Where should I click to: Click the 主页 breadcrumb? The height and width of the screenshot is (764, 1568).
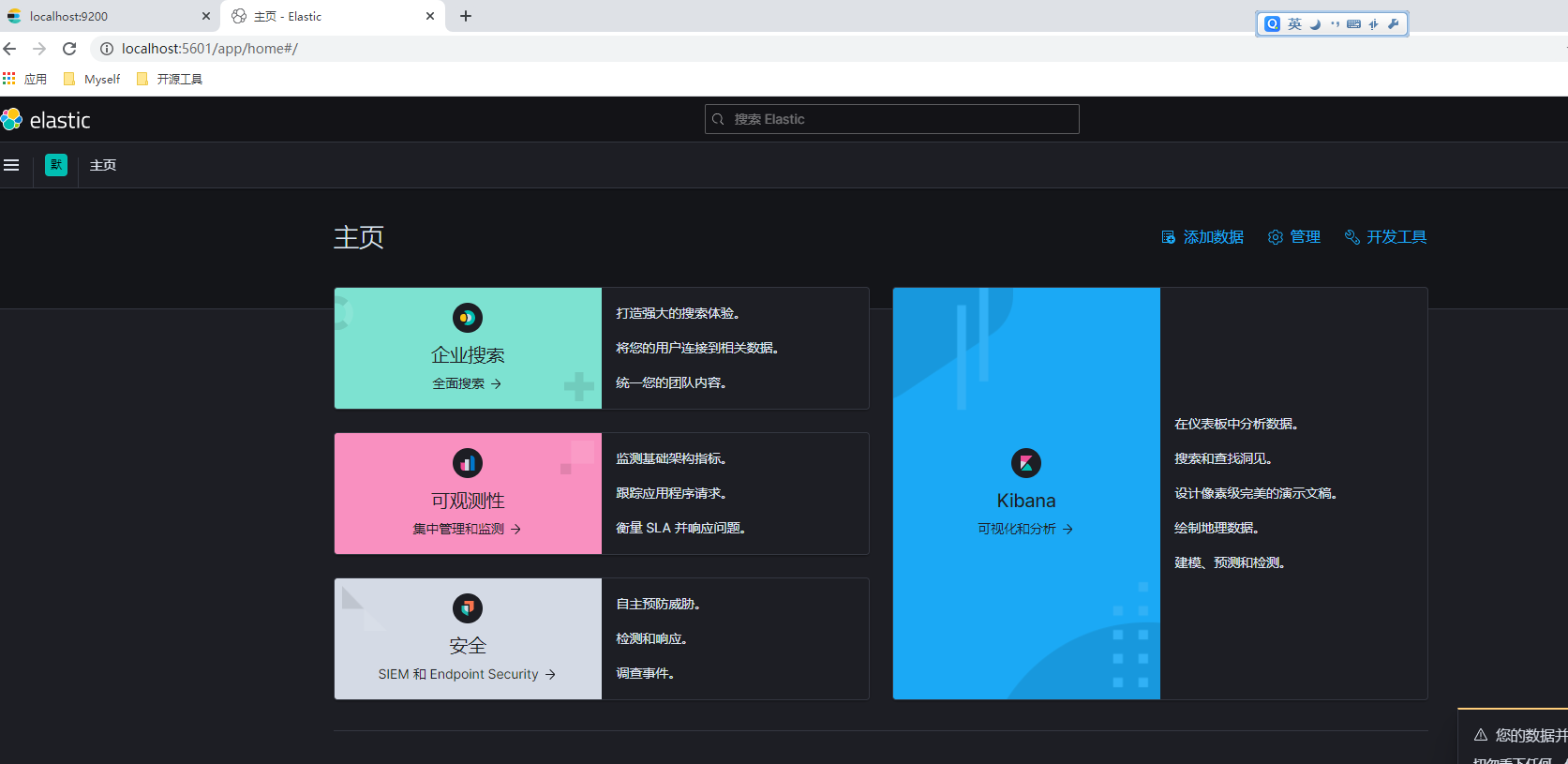tap(103, 165)
